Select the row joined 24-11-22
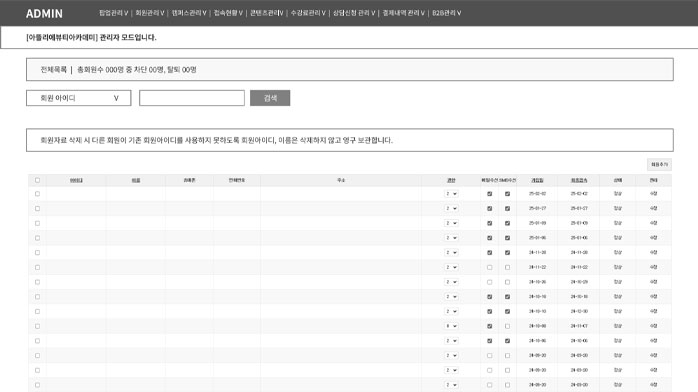The image size is (698, 392). pos(37,267)
